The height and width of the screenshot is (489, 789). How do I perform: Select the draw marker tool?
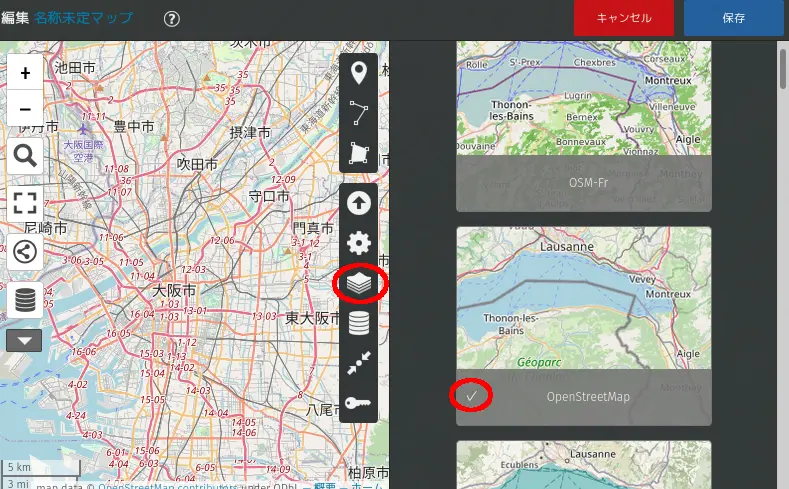click(x=359, y=73)
